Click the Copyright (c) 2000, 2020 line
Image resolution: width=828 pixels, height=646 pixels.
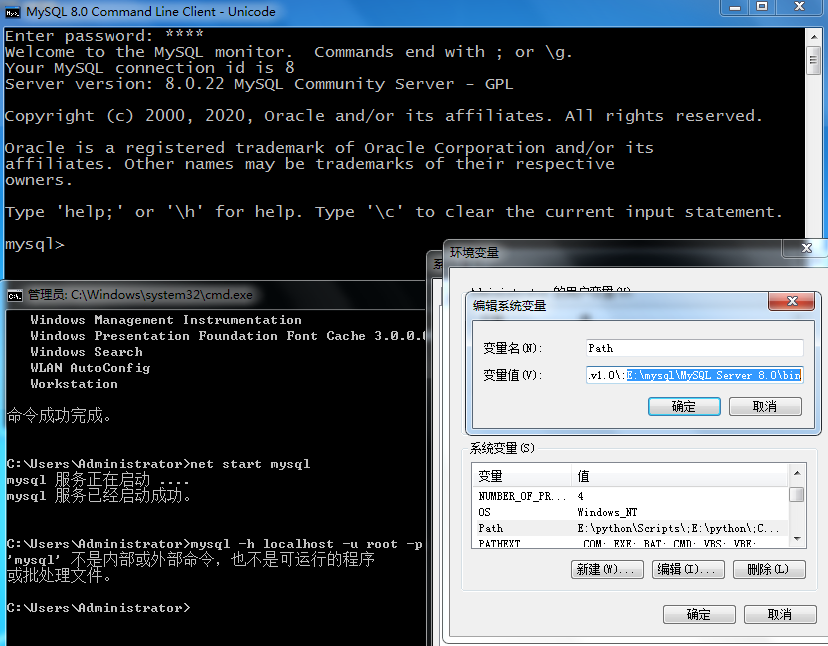(x=383, y=116)
